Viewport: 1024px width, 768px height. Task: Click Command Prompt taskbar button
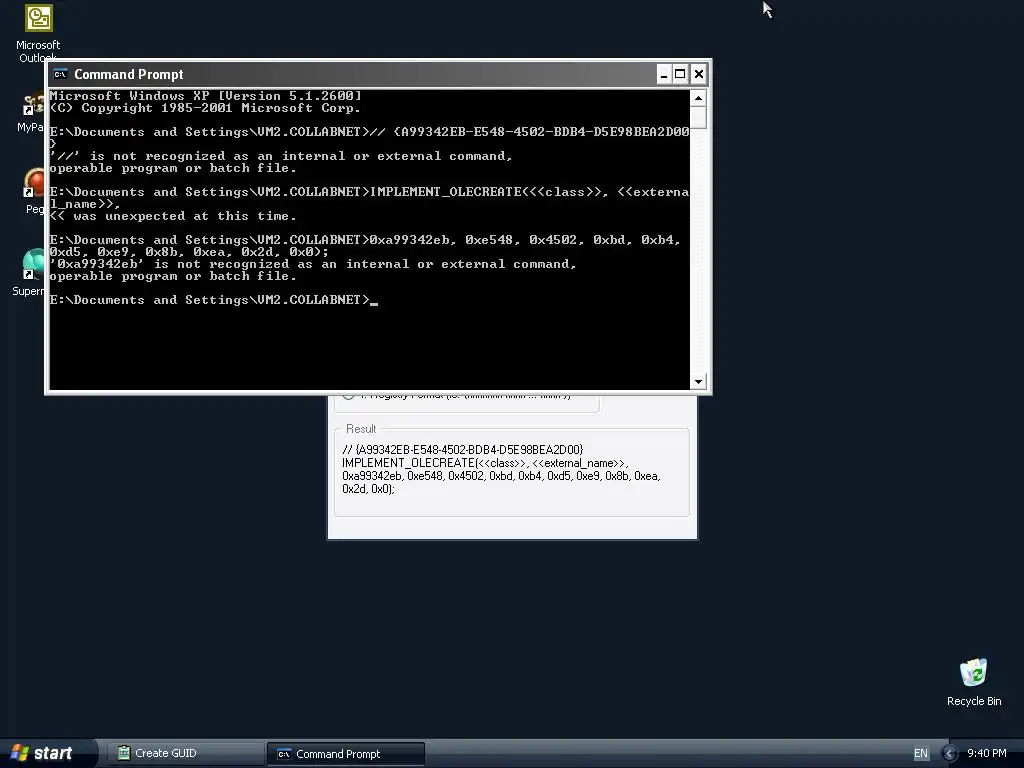click(x=345, y=754)
